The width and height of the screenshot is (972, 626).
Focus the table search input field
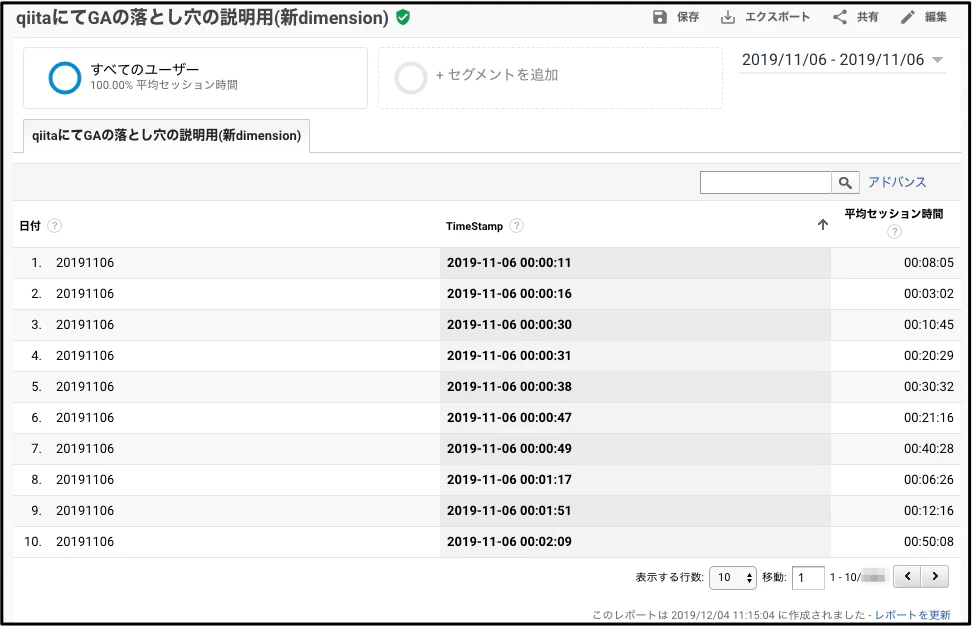[766, 183]
